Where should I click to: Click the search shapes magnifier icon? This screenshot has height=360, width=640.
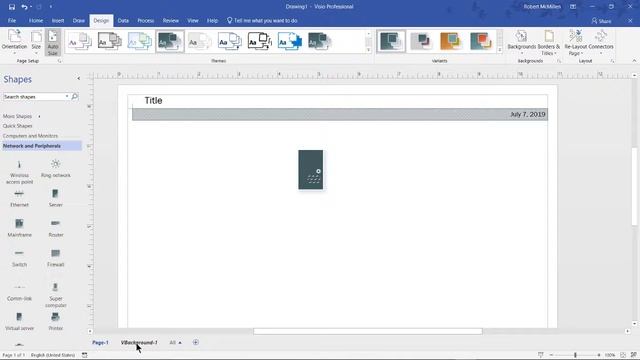(x=75, y=97)
